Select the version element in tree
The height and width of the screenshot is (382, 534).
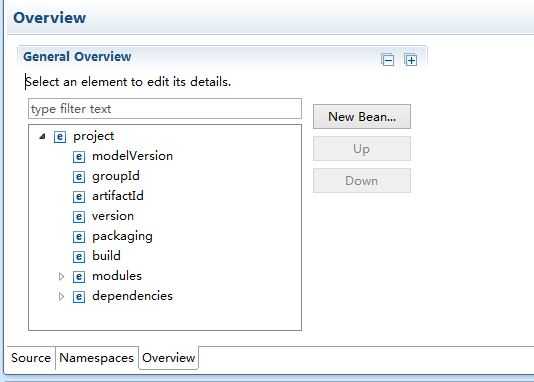tap(113, 216)
